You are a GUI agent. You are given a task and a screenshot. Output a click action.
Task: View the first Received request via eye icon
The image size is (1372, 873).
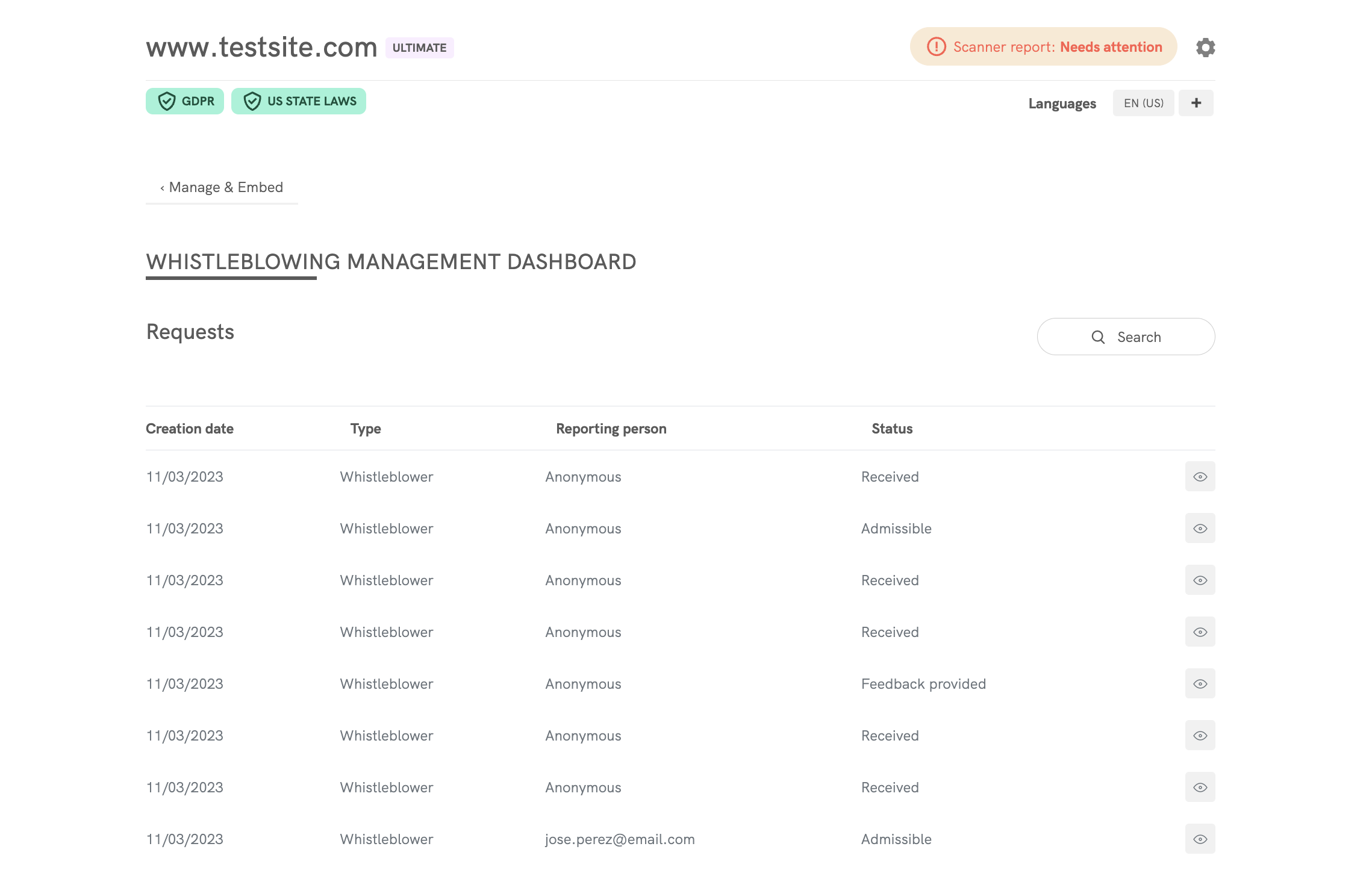click(1200, 477)
